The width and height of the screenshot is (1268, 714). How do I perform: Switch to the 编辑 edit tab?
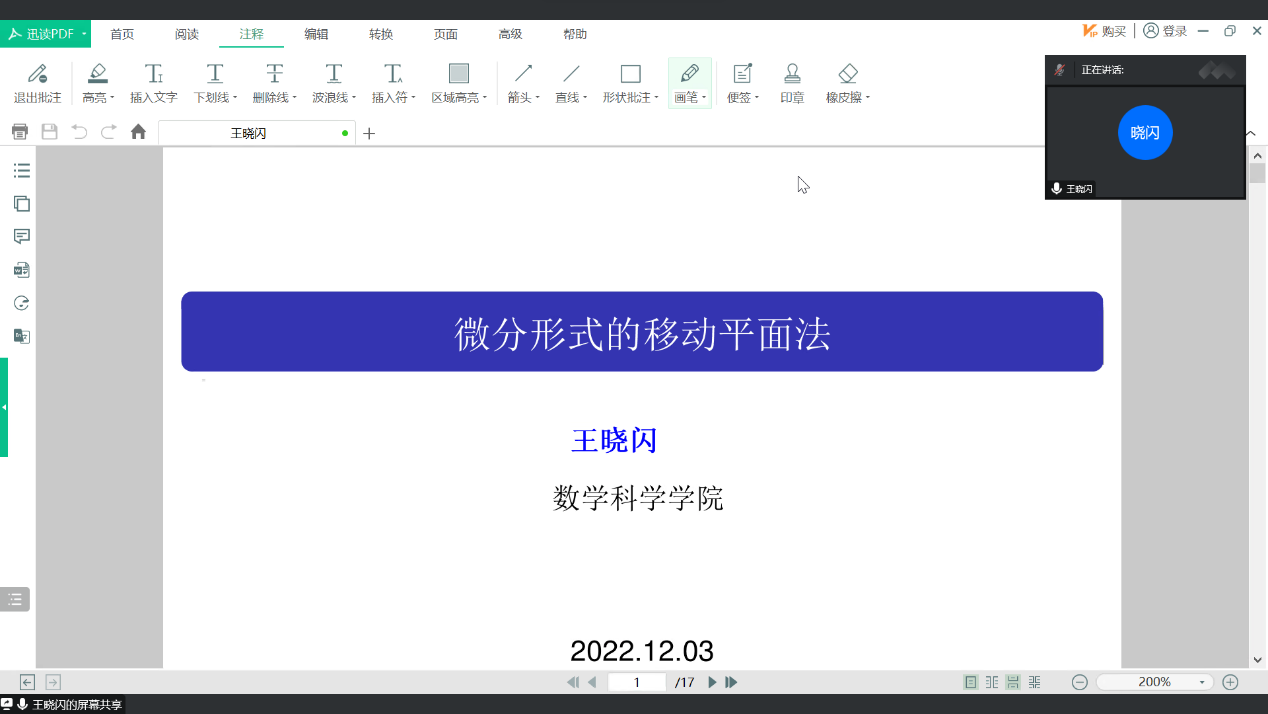tap(316, 34)
